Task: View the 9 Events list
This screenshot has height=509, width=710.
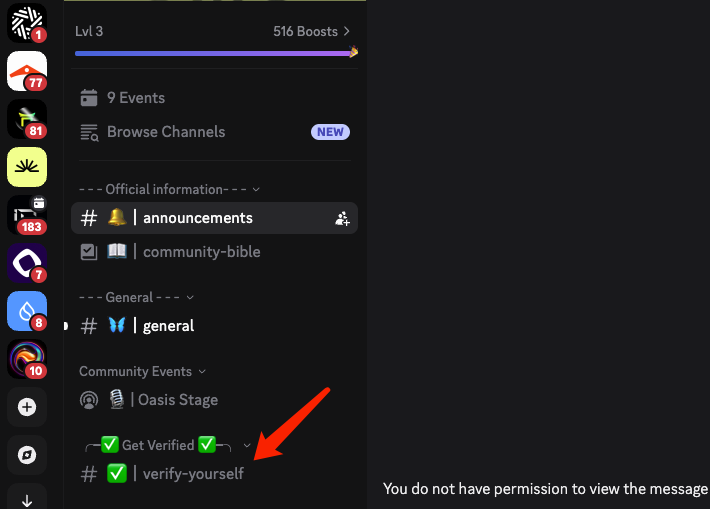Action: pos(136,98)
